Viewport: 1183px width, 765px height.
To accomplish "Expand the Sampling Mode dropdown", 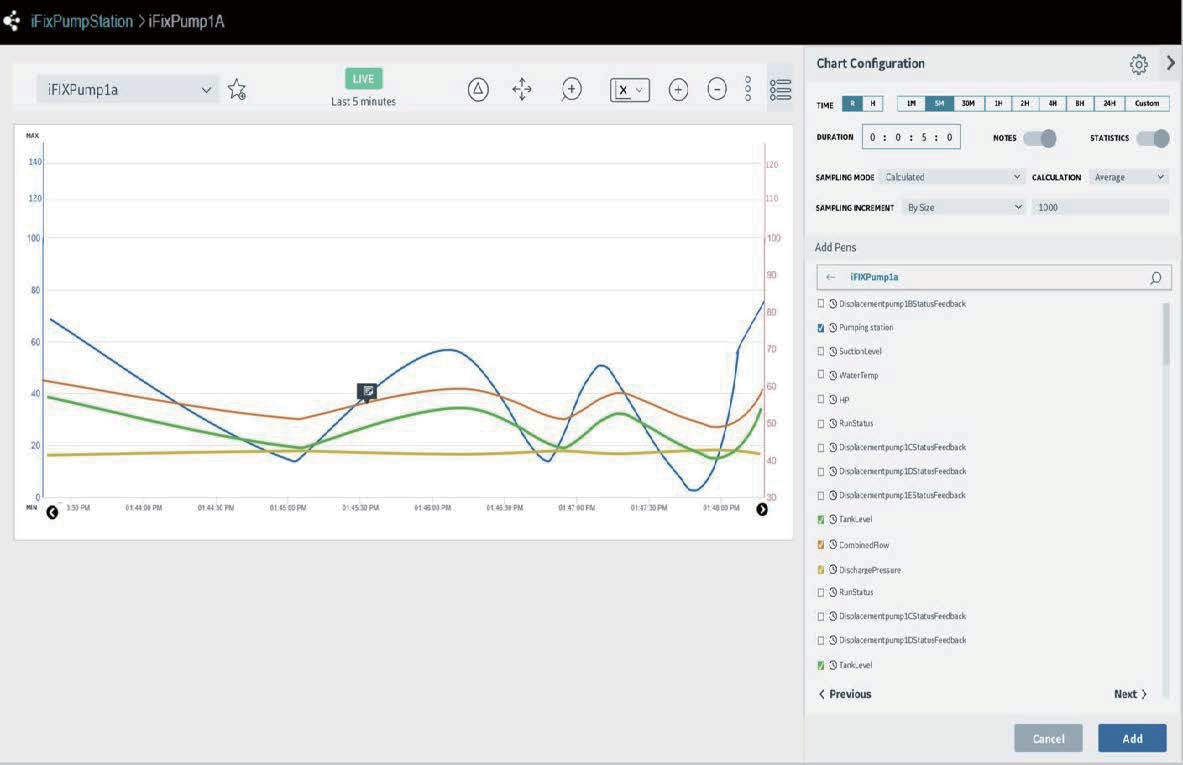I will [953, 177].
